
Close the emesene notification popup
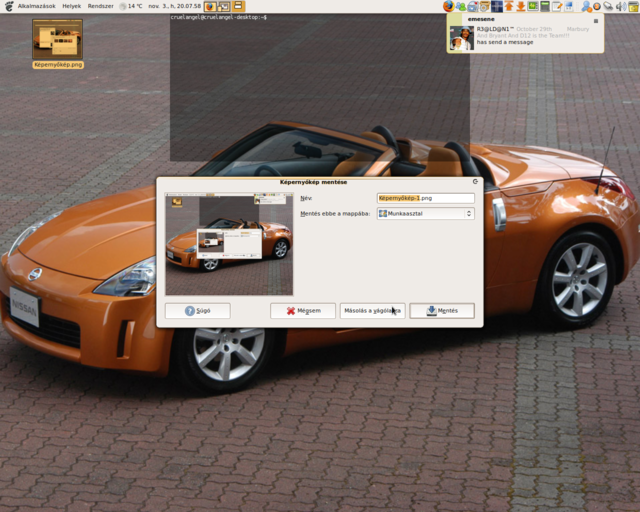596,20
